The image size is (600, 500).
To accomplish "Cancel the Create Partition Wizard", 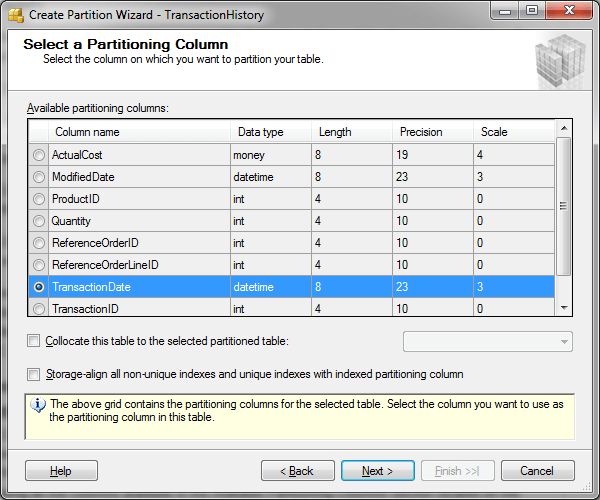I will pos(537,471).
